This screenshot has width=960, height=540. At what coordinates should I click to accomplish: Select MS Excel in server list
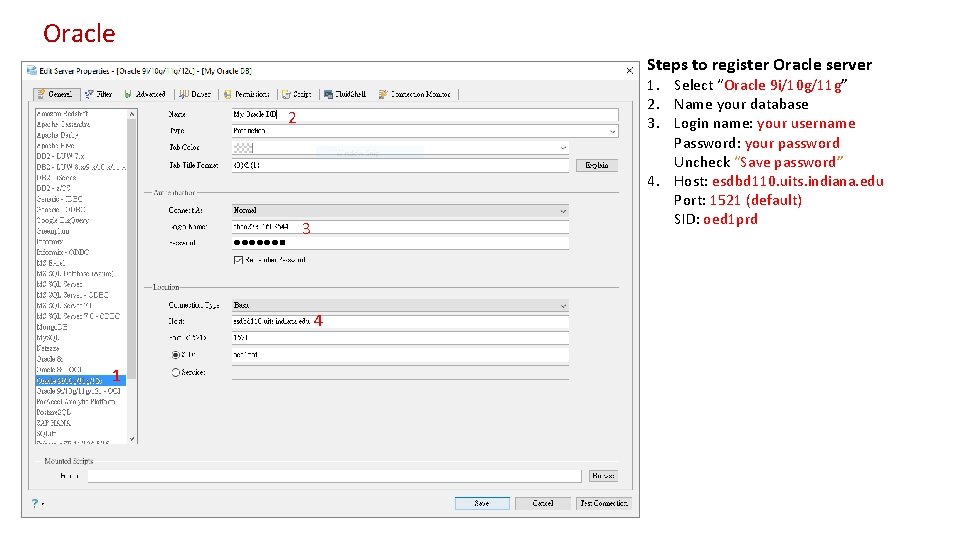[x=50, y=263]
